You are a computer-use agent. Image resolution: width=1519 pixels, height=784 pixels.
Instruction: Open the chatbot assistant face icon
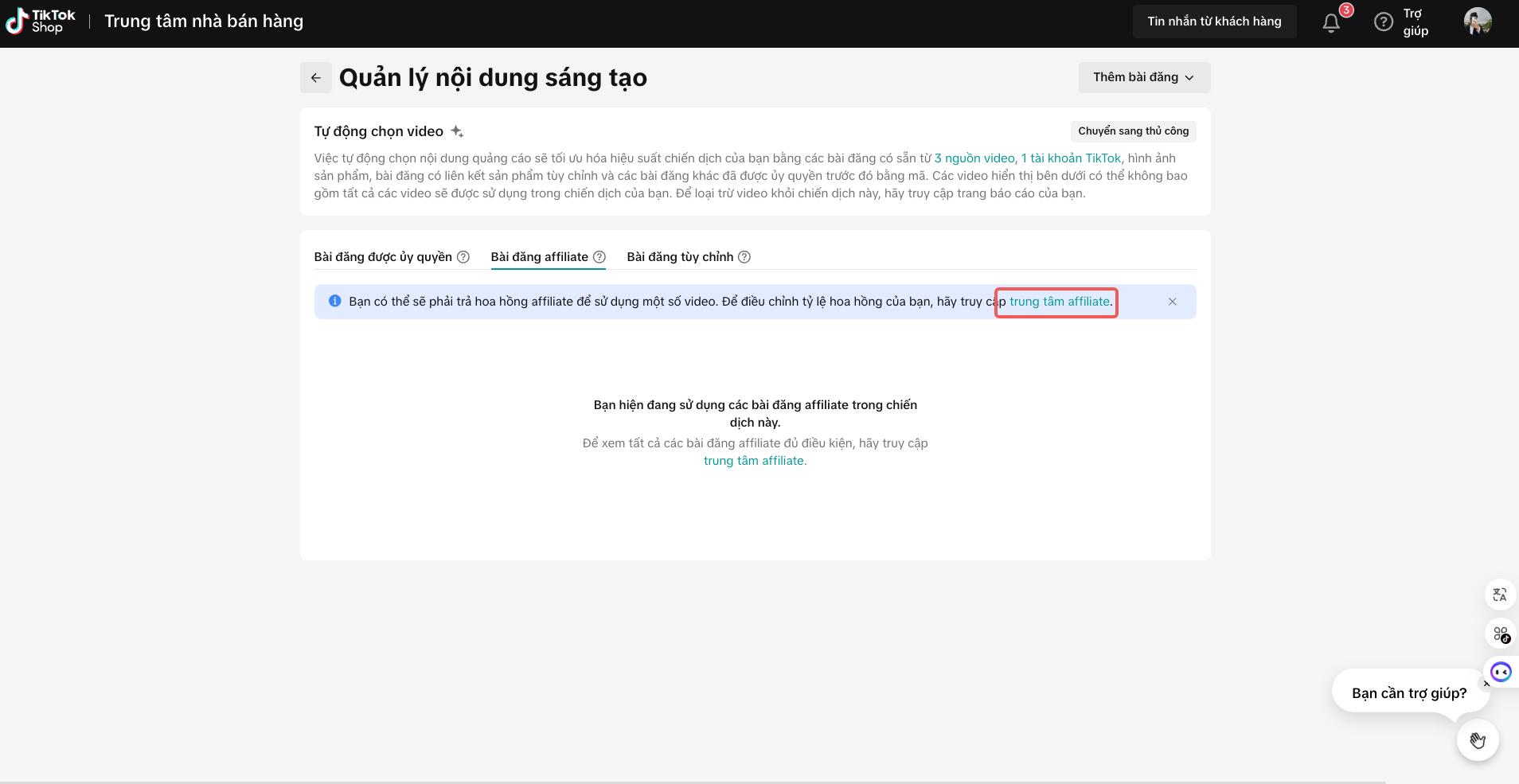point(1501,673)
